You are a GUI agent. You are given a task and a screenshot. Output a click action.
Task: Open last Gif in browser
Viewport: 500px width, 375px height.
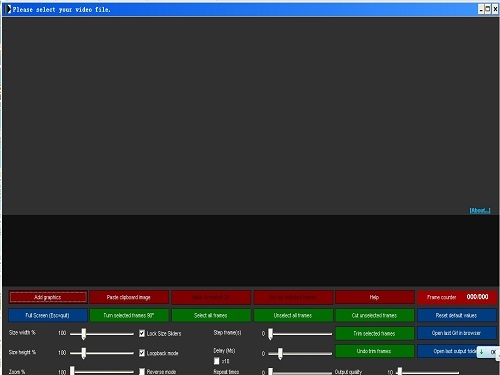point(457,333)
